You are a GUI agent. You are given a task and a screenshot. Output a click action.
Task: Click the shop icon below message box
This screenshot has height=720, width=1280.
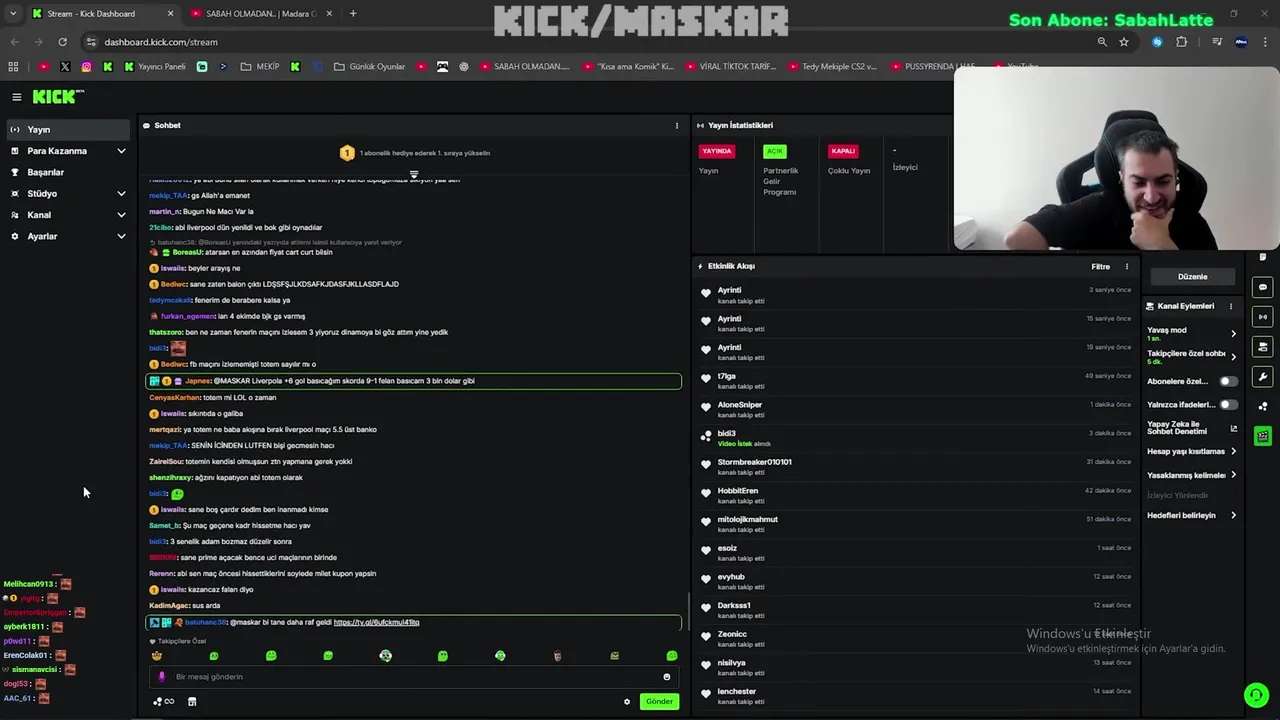pyautogui.click(x=192, y=702)
